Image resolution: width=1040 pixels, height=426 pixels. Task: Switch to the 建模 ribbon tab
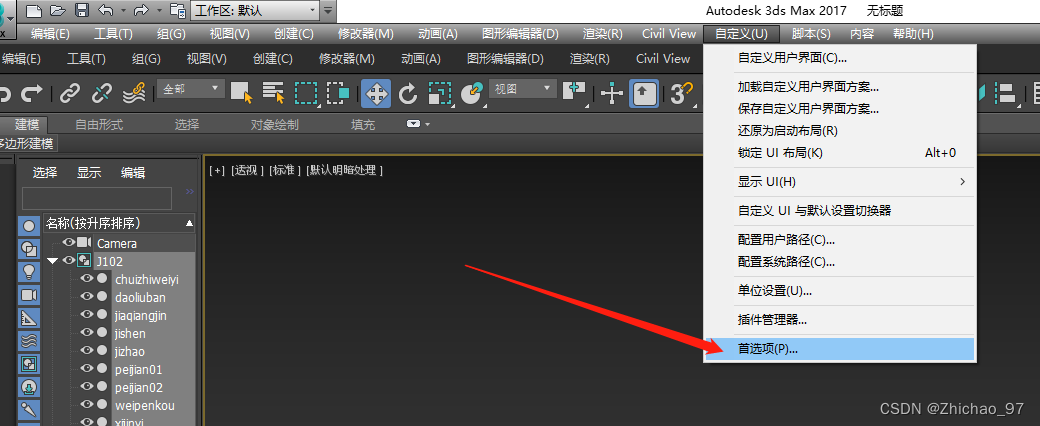(27, 124)
